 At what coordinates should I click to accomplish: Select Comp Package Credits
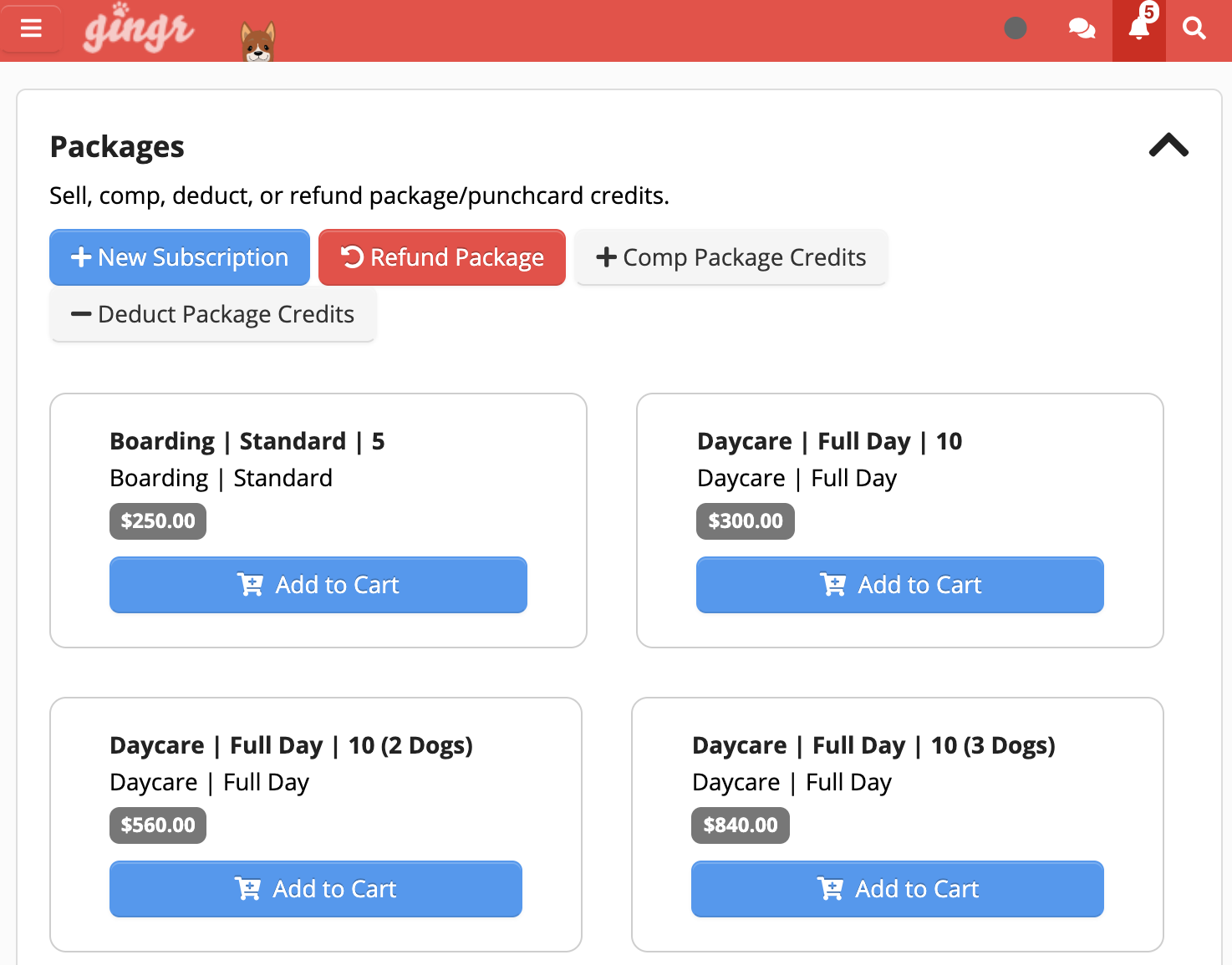pyautogui.click(x=731, y=257)
